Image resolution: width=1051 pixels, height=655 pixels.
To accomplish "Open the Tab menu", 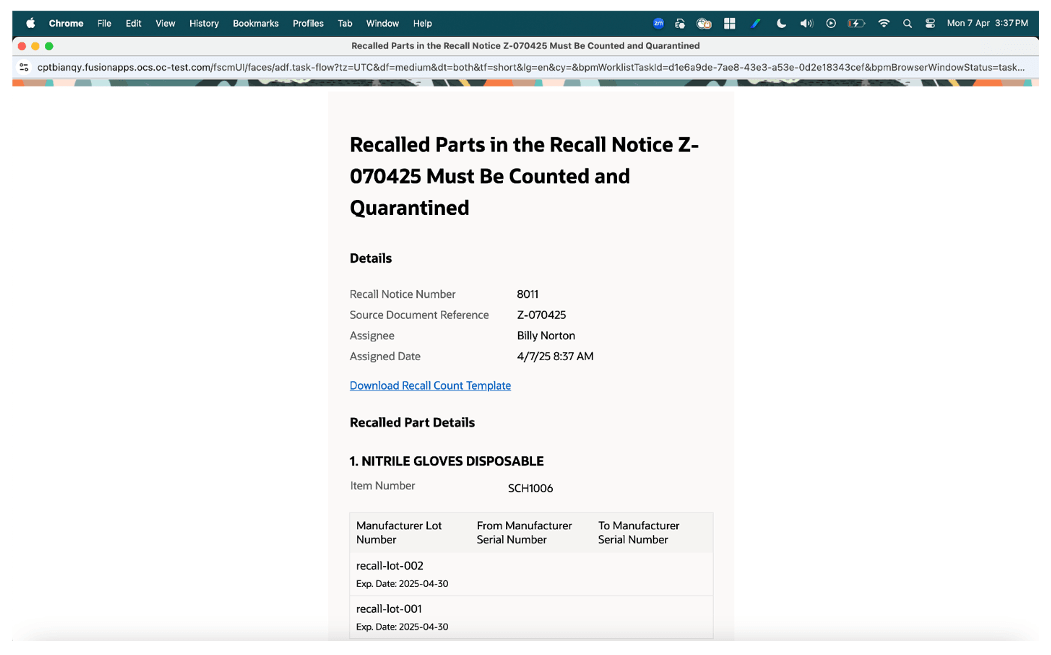I will (345, 23).
